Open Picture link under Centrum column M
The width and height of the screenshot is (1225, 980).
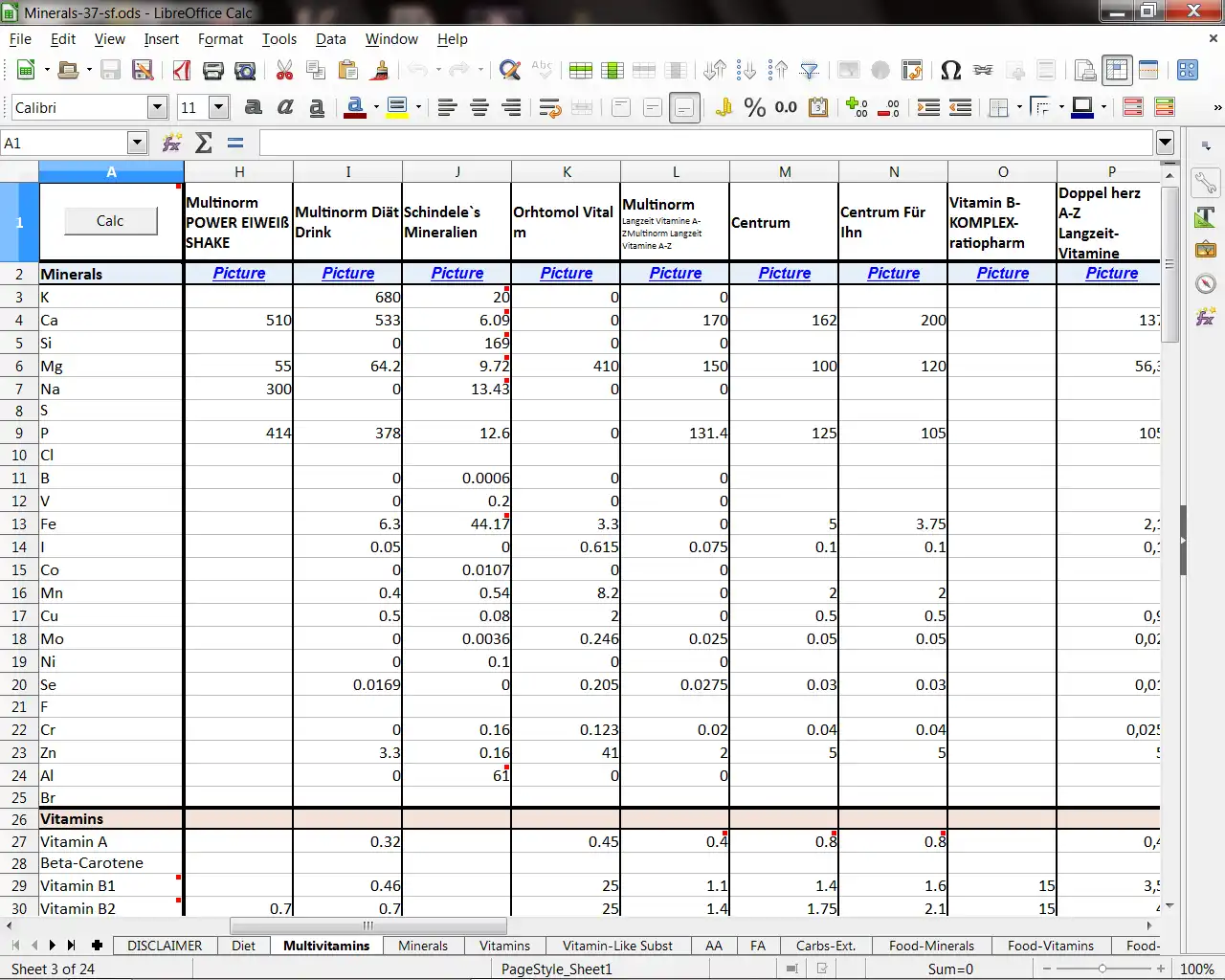(785, 273)
